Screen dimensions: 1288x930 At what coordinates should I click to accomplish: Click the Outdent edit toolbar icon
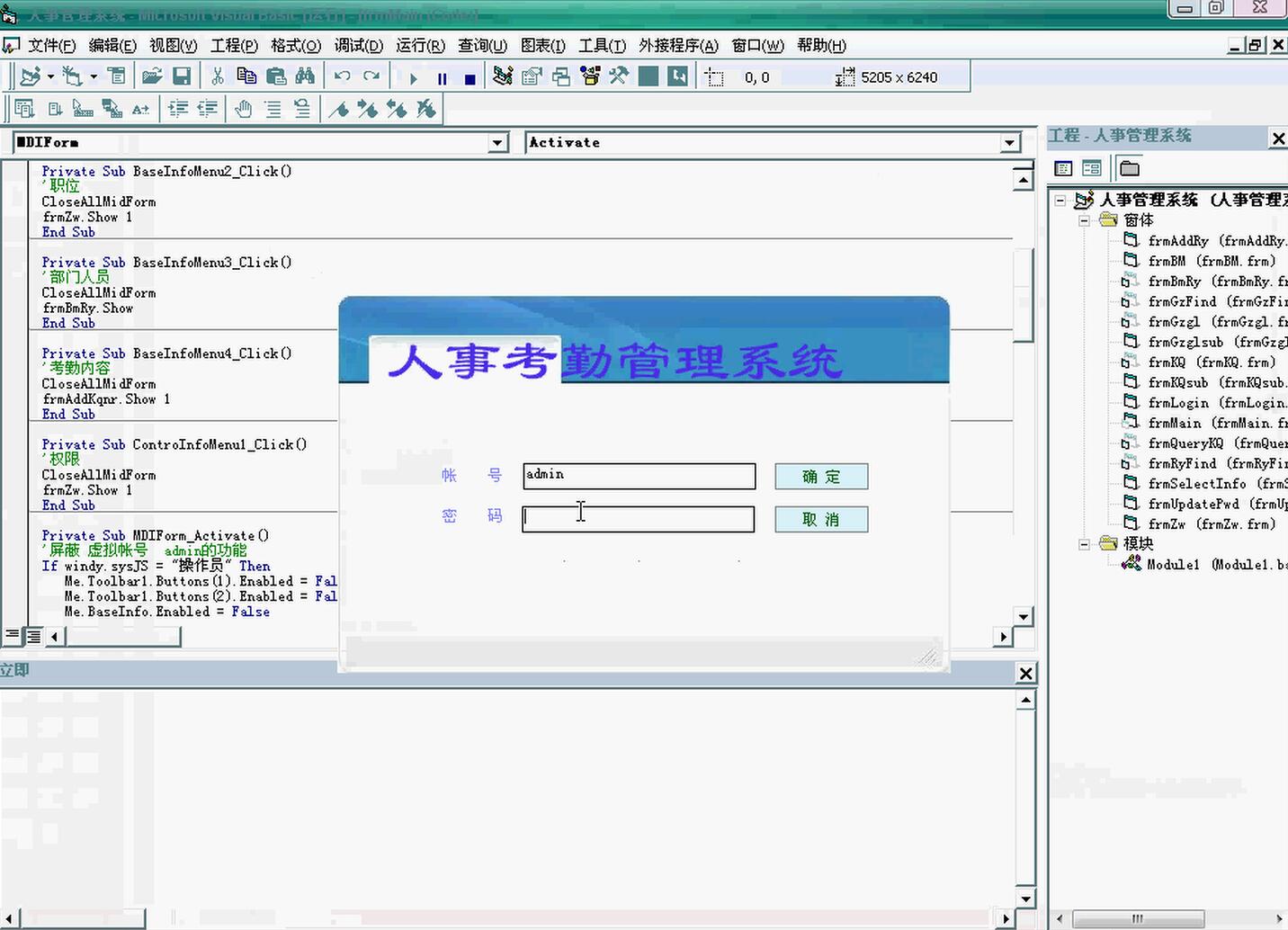(208, 109)
